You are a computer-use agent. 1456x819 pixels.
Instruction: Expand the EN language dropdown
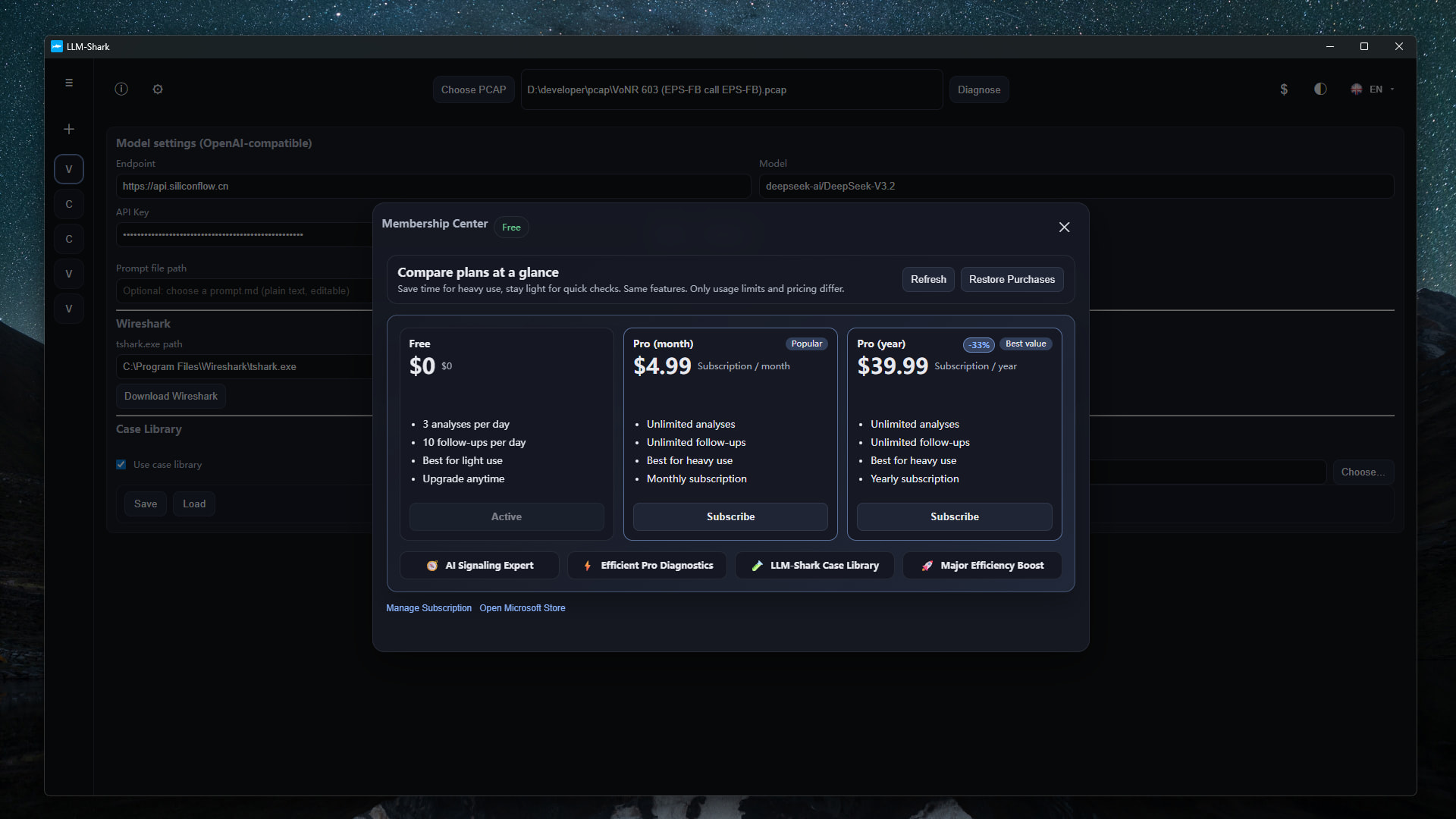point(1374,89)
